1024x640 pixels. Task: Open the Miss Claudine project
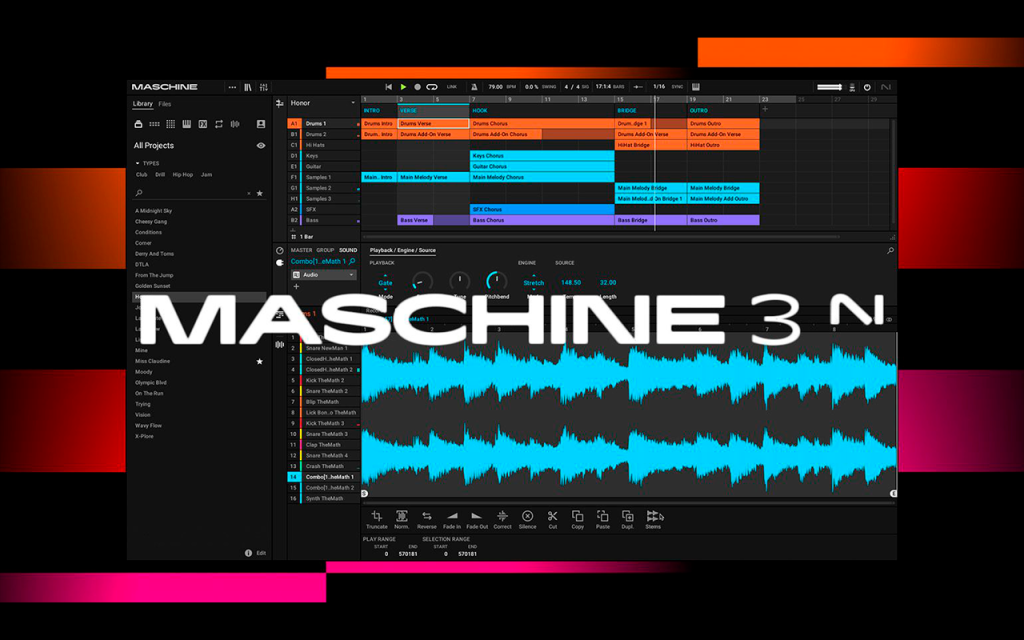click(x=153, y=361)
